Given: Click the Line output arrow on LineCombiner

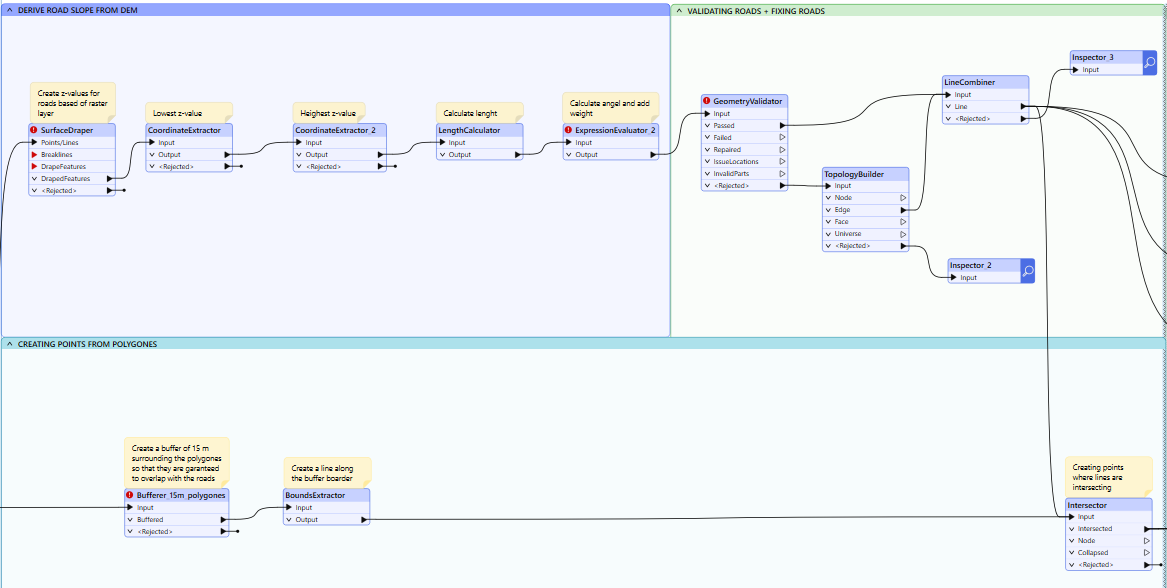Looking at the screenshot, I should coord(1023,106).
